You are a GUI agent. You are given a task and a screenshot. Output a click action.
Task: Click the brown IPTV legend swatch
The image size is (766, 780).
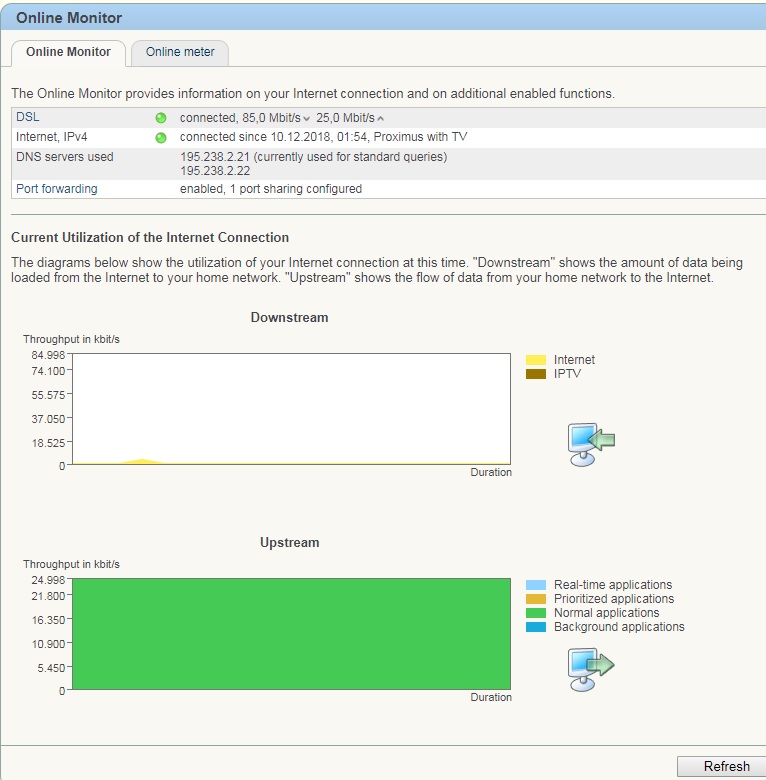pyautogui.click(x=536, y=374)
